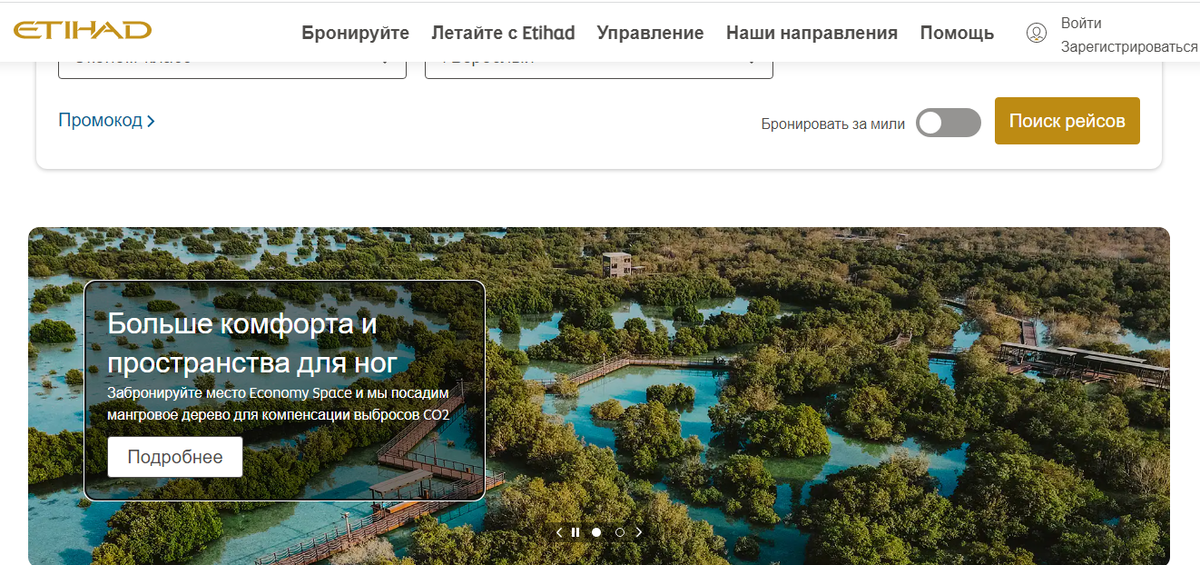
Task: Expand the Промокод link with chevron
Action: 107,120
